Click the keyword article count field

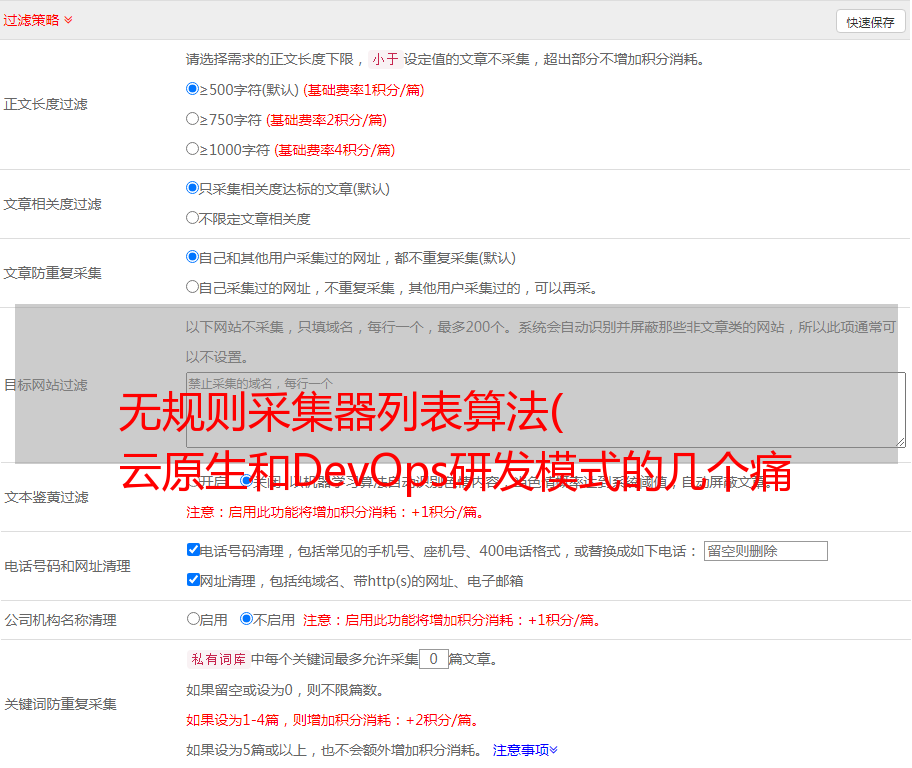pos(433,659)
